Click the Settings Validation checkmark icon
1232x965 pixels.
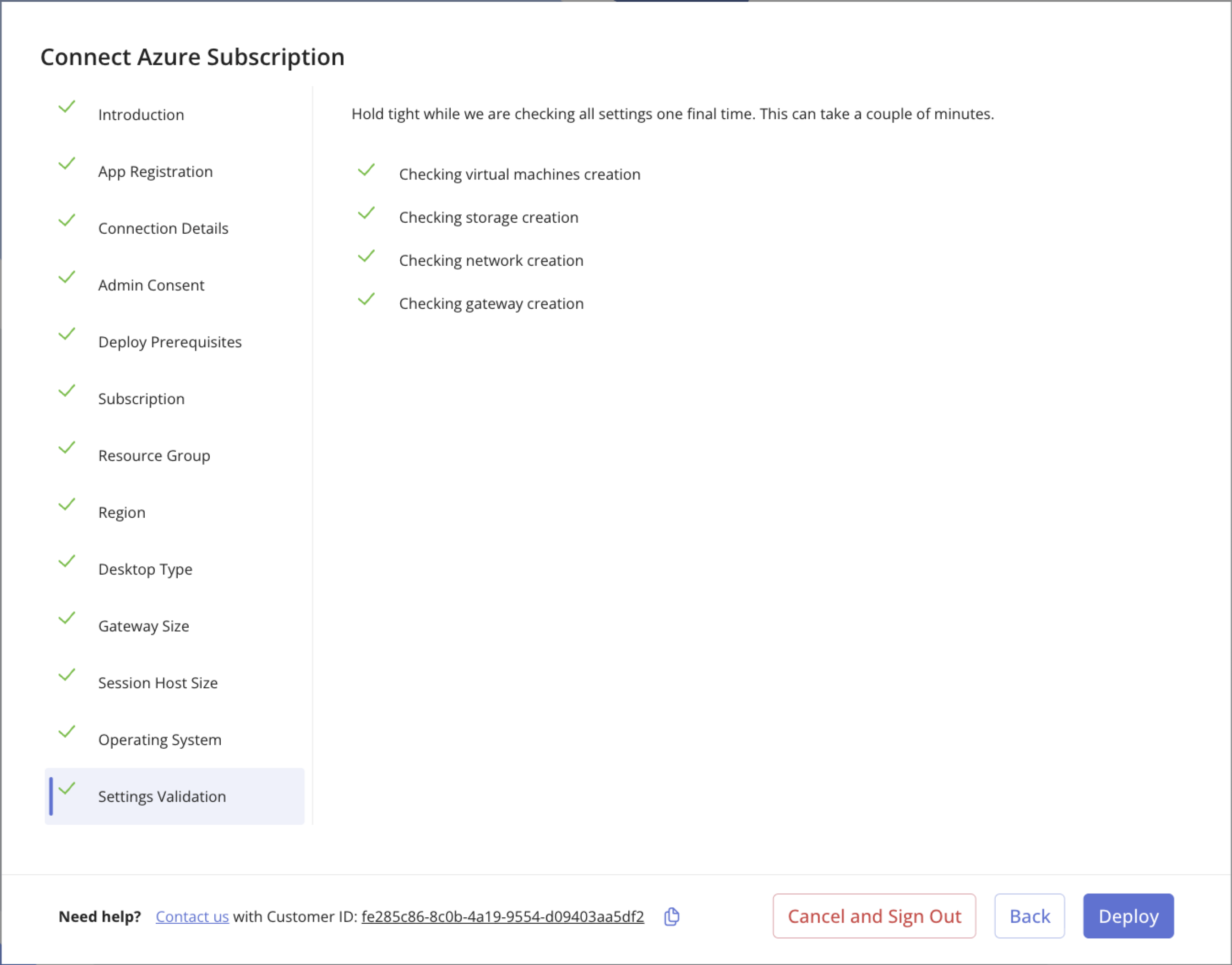tap(66, 788)
